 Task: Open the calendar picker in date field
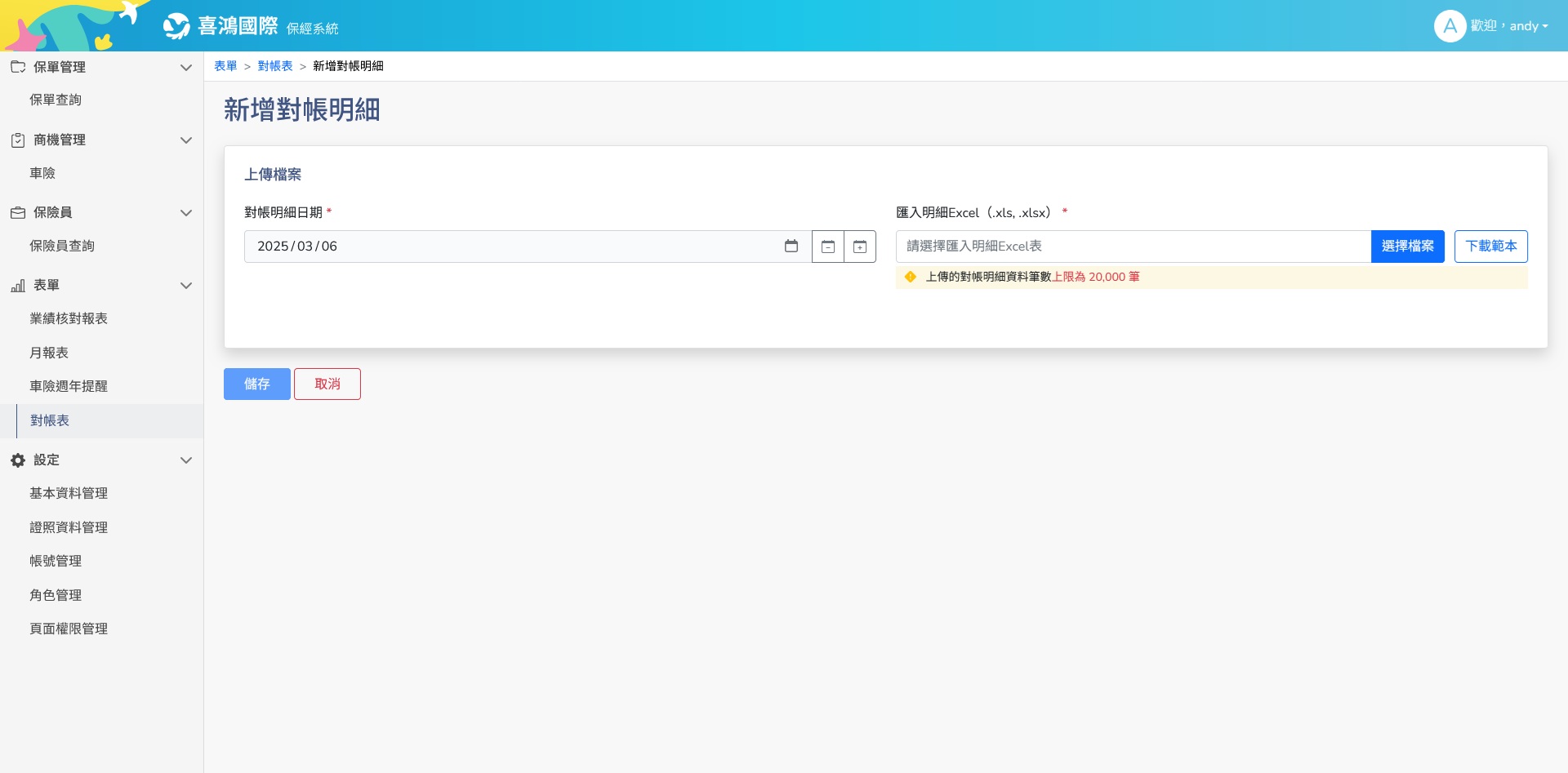tap(791, 246)
